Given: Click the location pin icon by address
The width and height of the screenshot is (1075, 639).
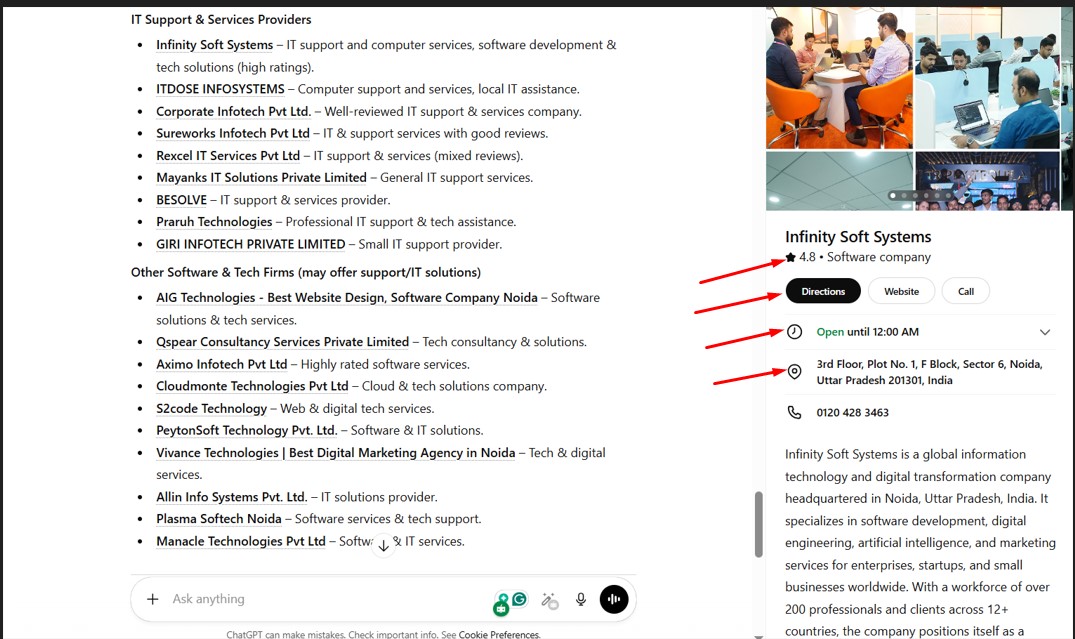Looking at the screenshot, I should [795, 372].
